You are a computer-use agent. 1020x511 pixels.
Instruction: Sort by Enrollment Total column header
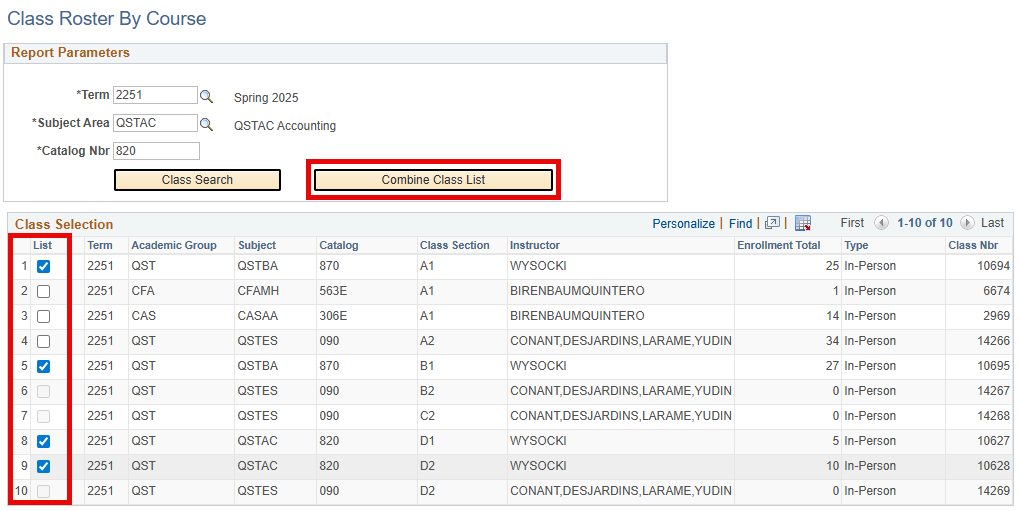778,245
